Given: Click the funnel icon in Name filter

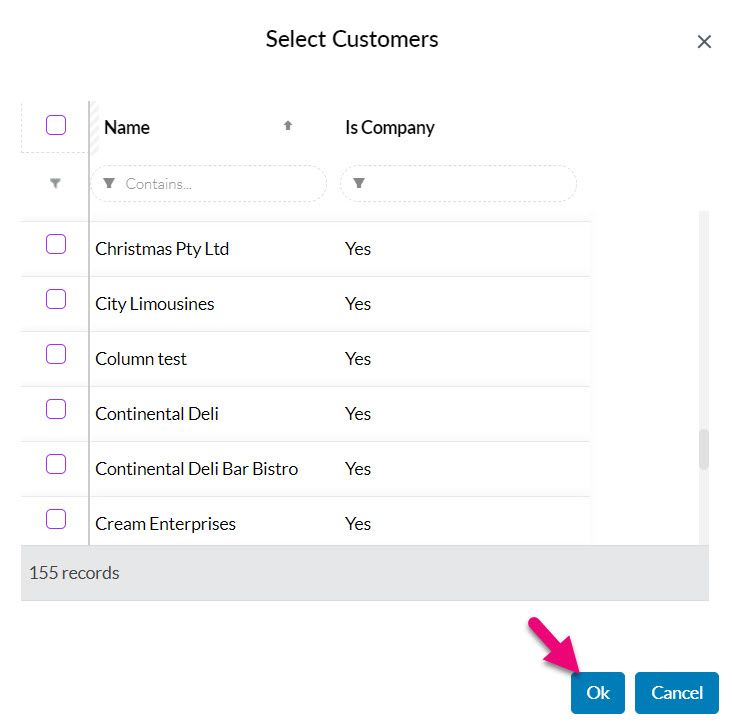Looking at the screenshot, I should click(x=110, y=184).
